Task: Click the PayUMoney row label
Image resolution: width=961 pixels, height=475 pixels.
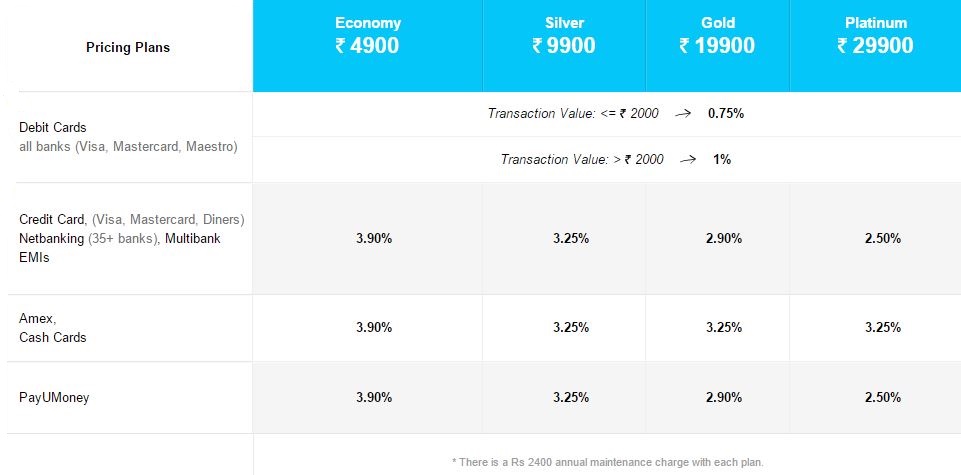Action: coord(54,398)
